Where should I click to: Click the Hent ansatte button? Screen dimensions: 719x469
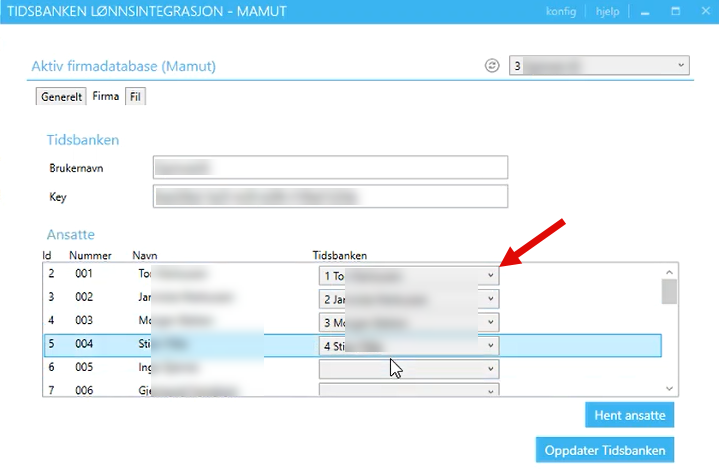(x=630, y=415)
